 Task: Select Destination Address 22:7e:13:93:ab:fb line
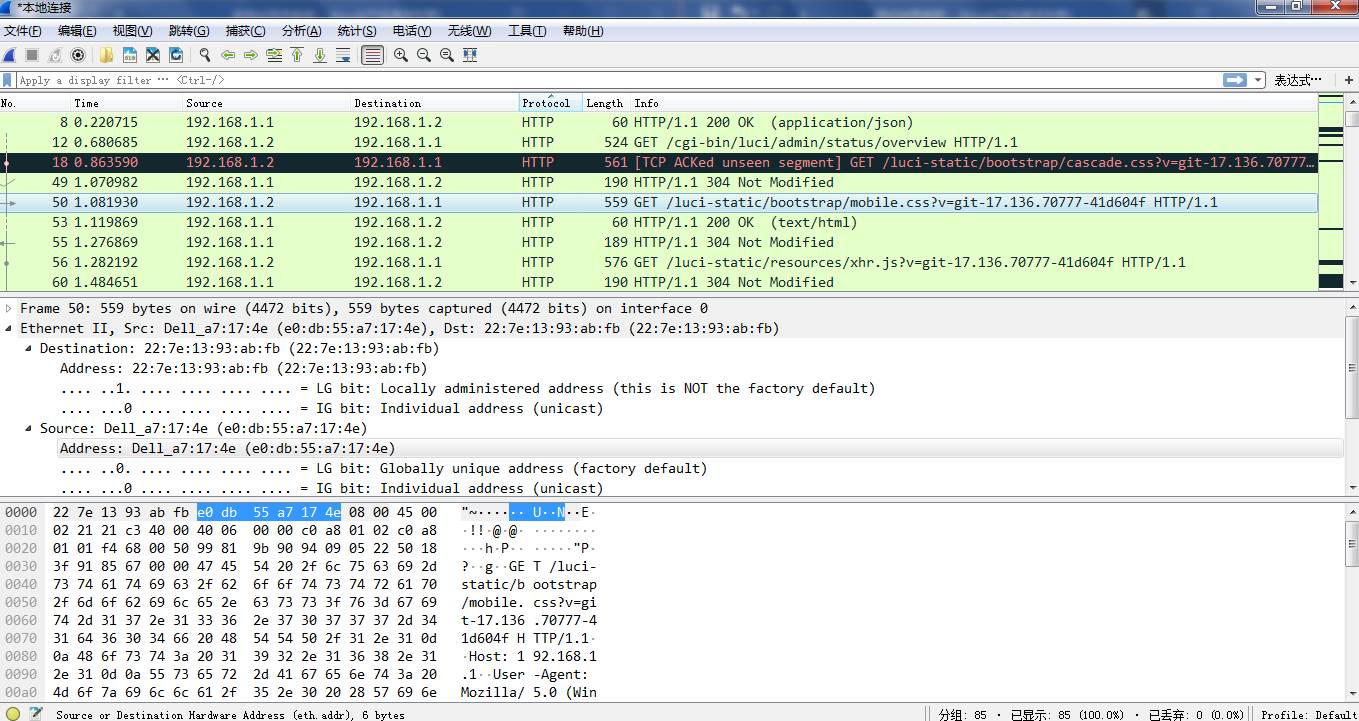tap(243, 368)
